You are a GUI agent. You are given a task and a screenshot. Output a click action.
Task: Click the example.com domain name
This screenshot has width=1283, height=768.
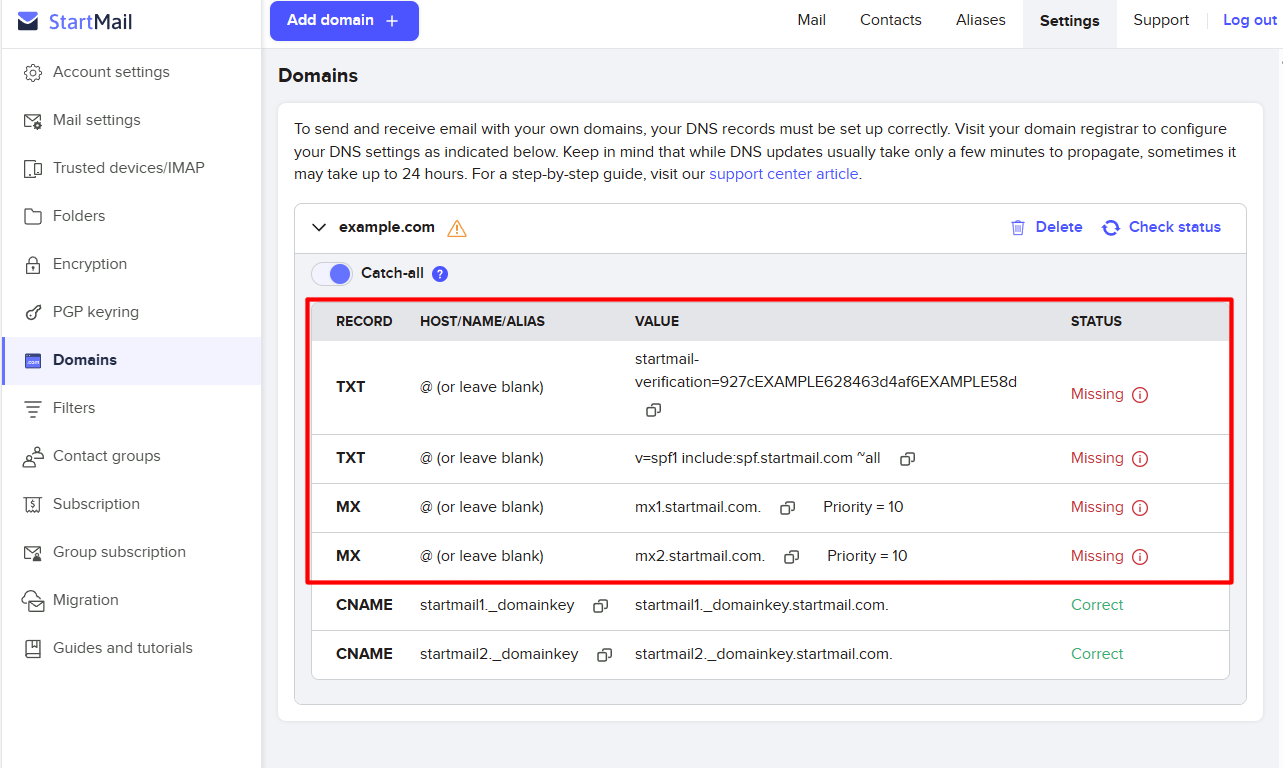pyautogui.click(x=387, y=227)
